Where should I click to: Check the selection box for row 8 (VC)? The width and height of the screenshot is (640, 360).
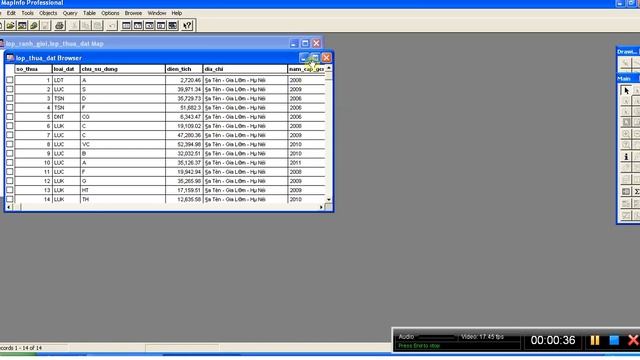point(9,144)
